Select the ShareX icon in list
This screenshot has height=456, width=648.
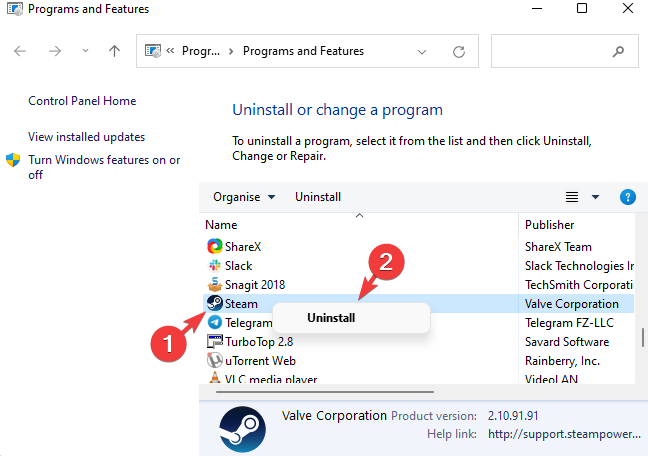pyautogui.click(x=214, y=246)
